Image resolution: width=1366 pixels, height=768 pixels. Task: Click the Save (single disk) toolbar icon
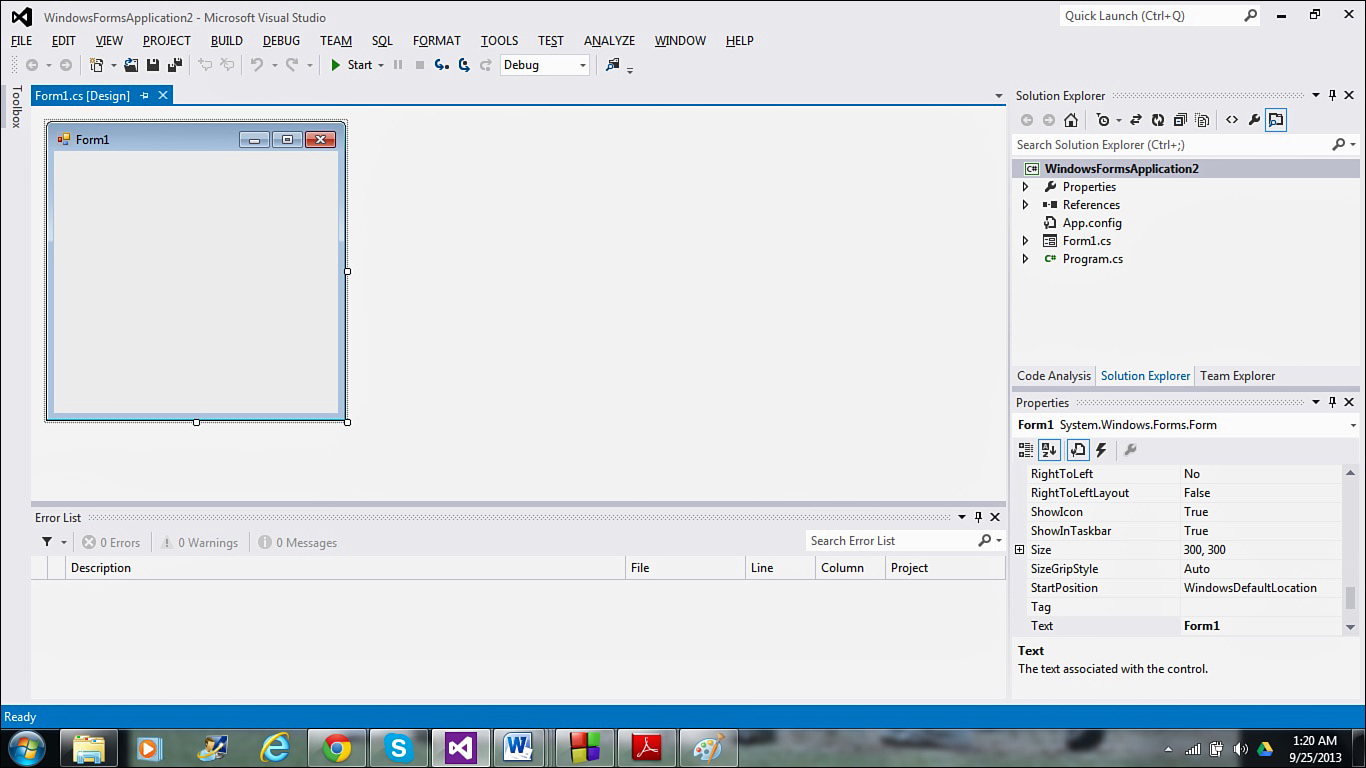153,65
